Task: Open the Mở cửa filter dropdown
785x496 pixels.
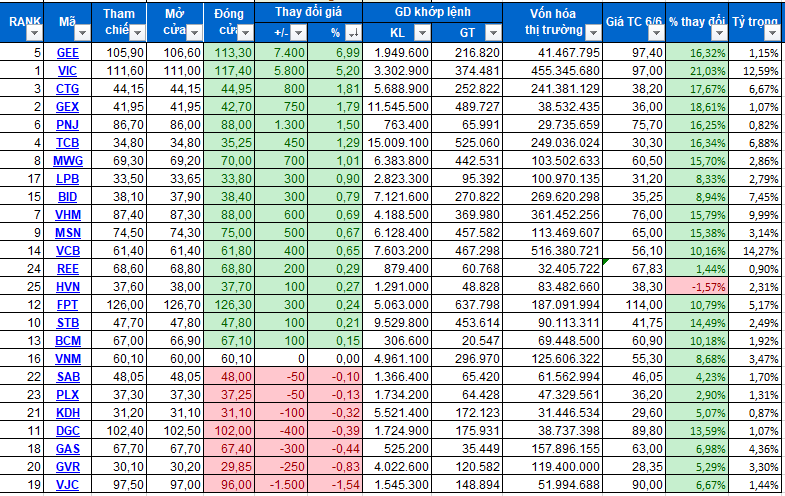Action: coord(195,34)
